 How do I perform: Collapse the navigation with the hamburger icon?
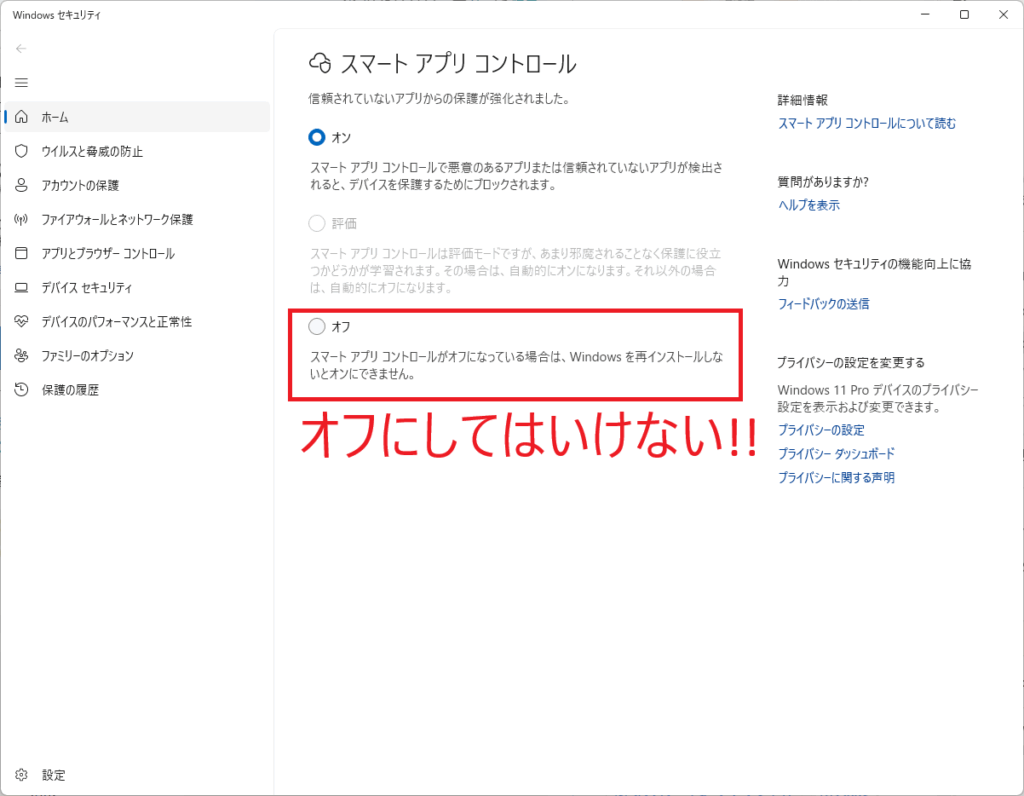(21, 82)
